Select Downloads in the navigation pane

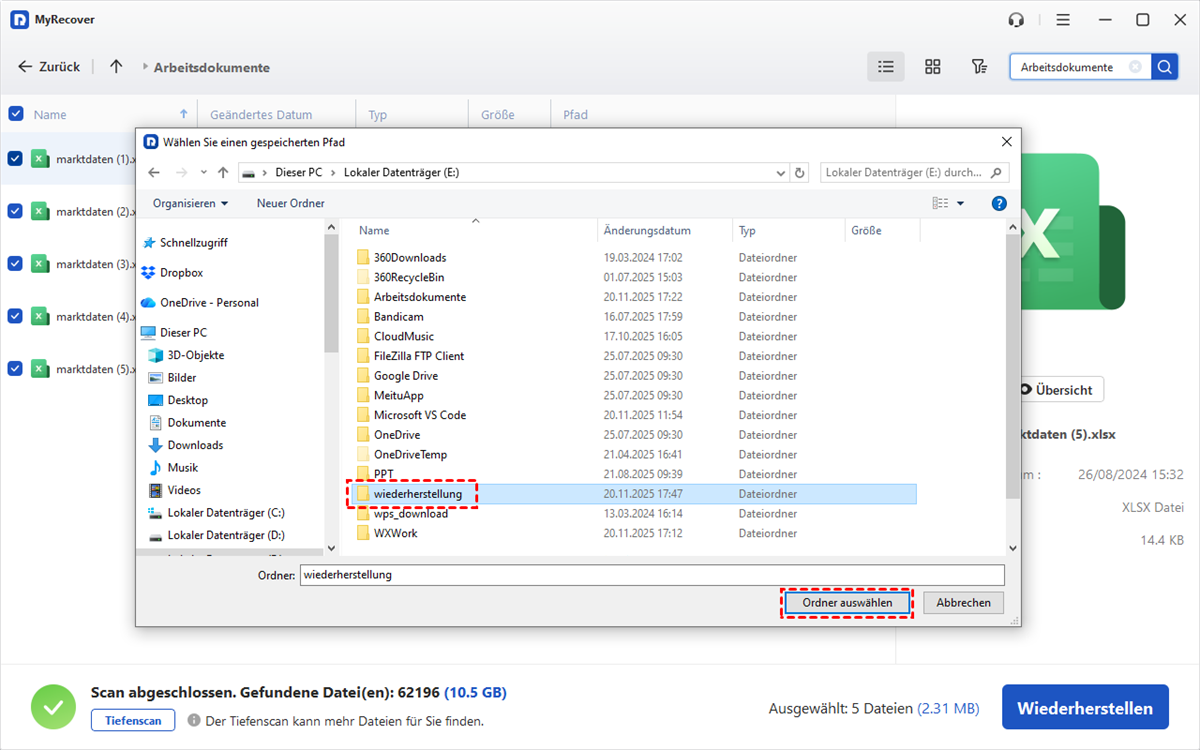click(x=195, y=445)
